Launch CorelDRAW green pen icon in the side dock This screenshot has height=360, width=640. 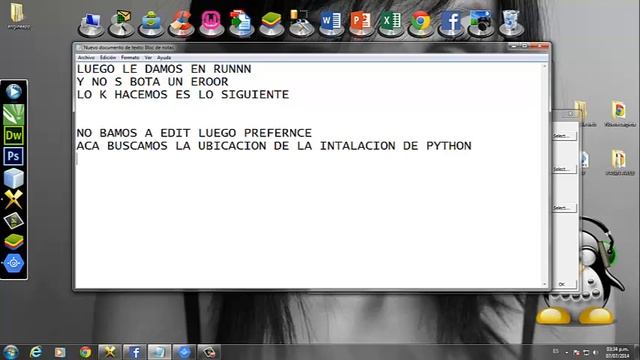click(x=13, y=114)
